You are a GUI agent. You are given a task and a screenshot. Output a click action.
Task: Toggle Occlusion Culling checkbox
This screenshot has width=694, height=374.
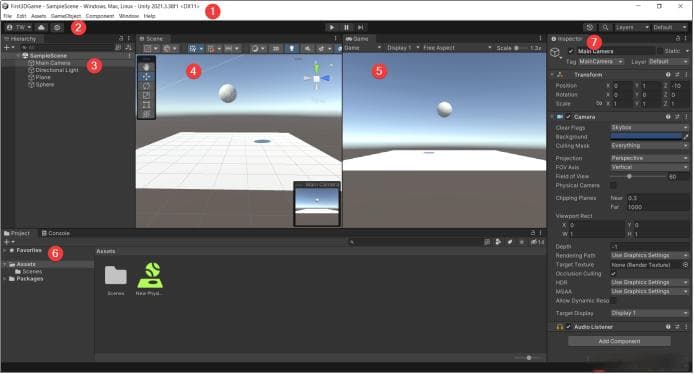tap(613, 274)
